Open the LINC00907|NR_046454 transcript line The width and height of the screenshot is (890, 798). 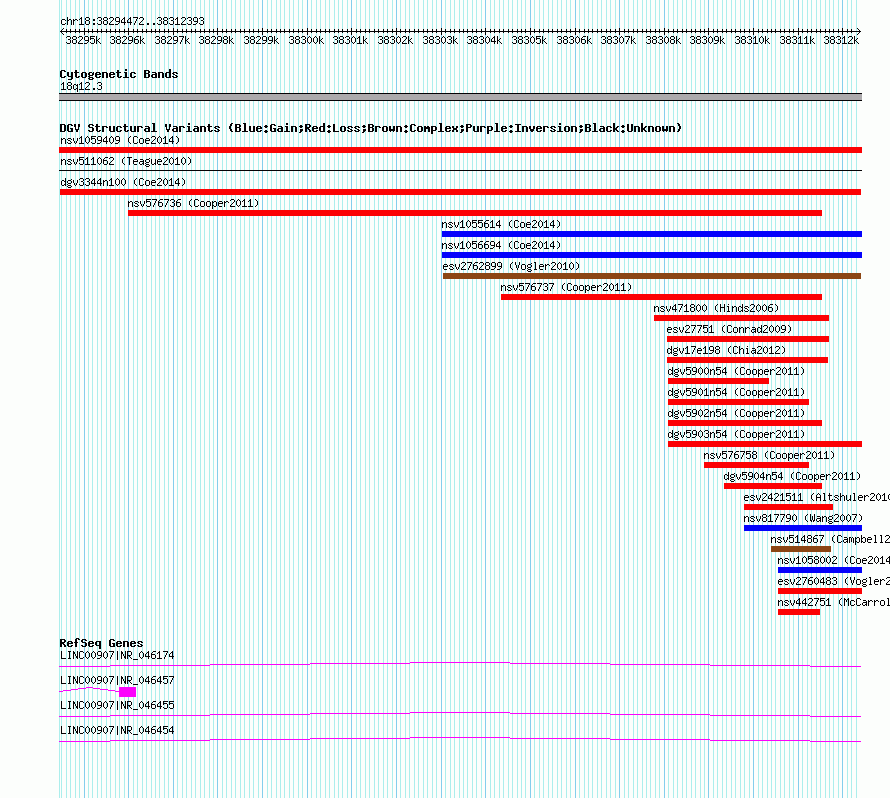(x=460, y=740)
